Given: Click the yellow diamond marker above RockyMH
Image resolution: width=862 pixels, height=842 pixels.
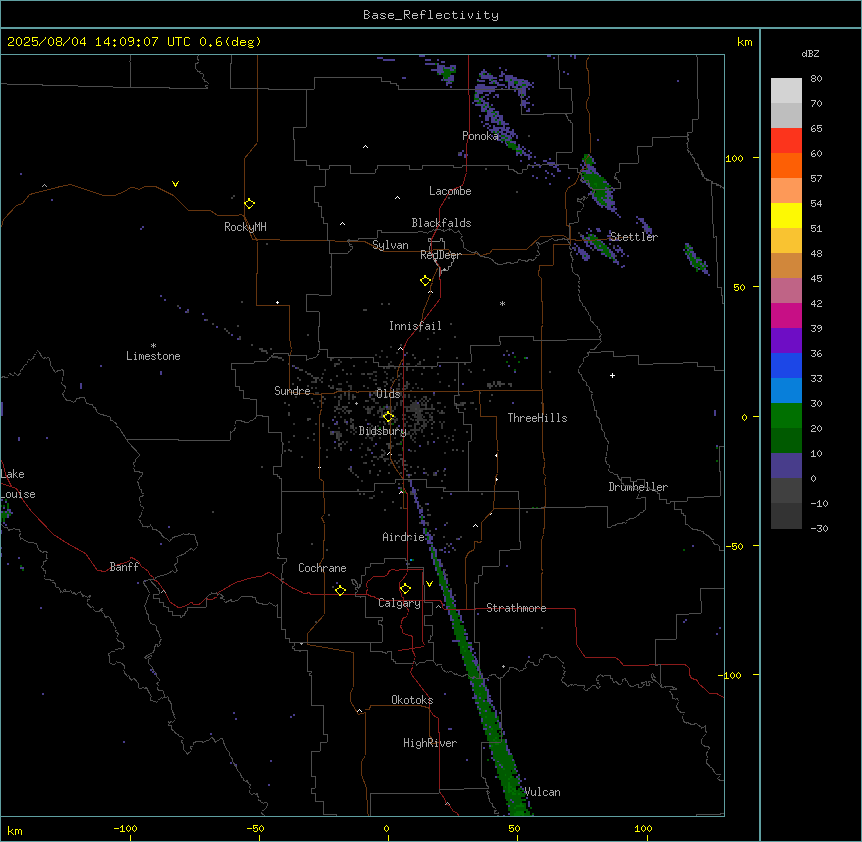Looking at the screenshot, I should (250, 203).
